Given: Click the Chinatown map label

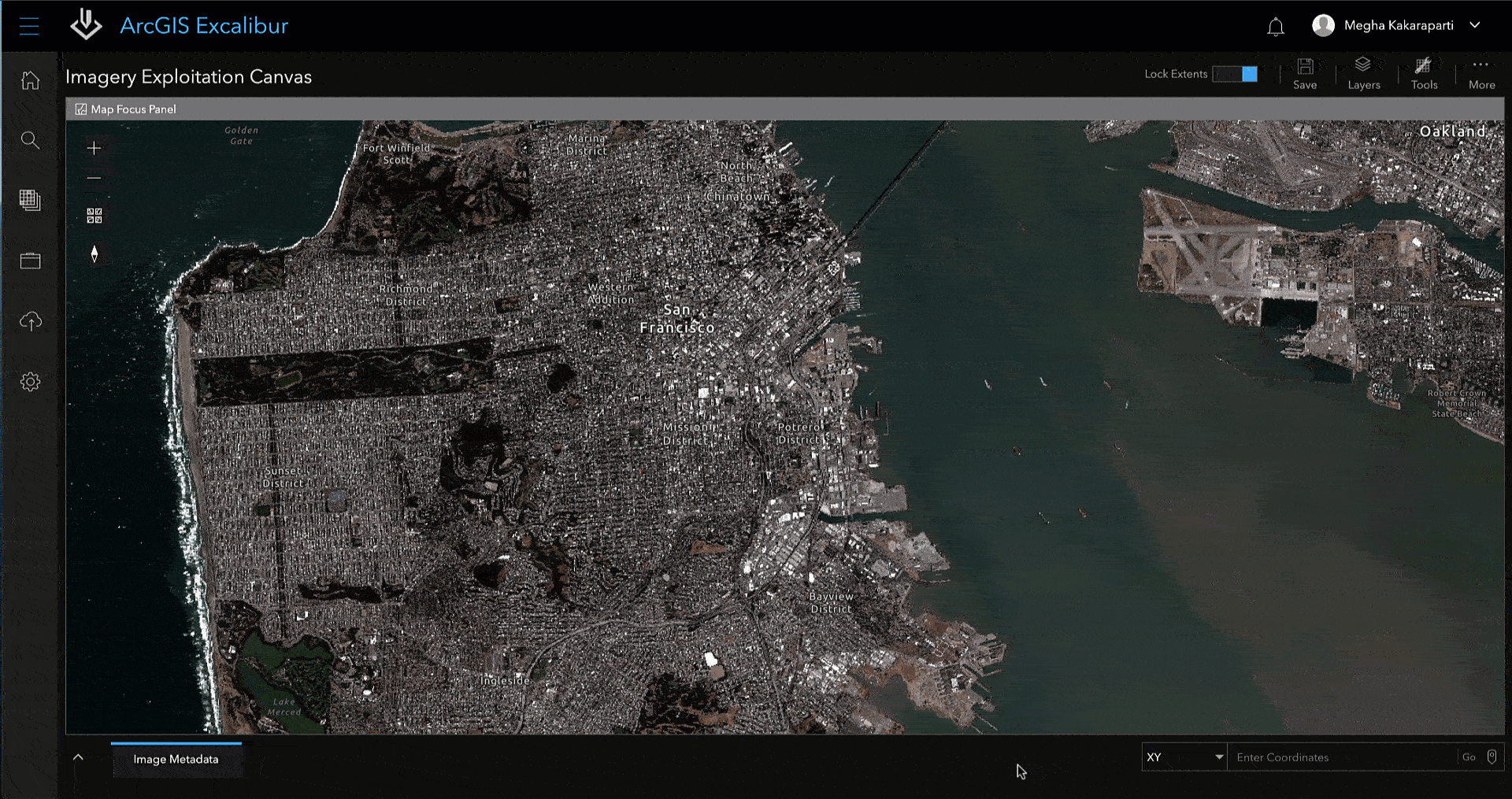Looking at the screenshot, I should click(x=739, y=196).
